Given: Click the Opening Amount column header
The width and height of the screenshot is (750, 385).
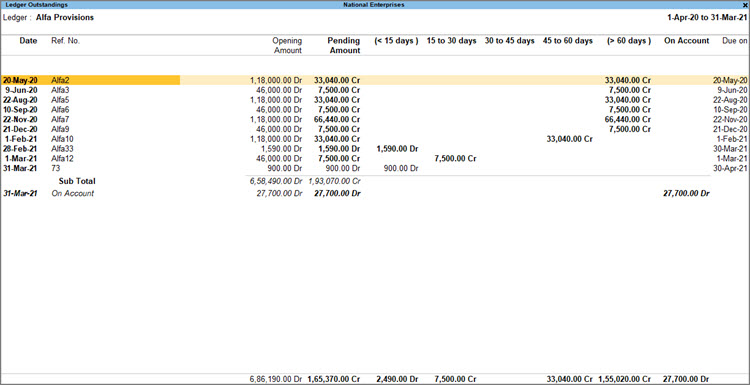Looking at the screenshot, I should (287, 45).
